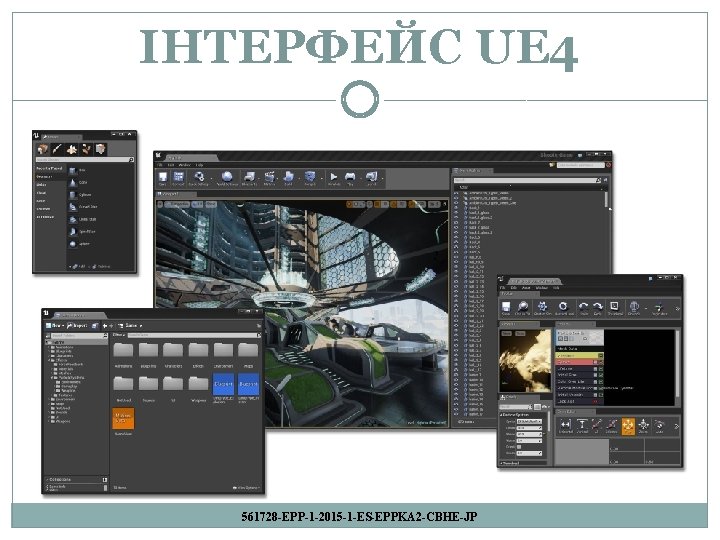Toggle eye icon of top World Outliner row

(x=456, y=193)
